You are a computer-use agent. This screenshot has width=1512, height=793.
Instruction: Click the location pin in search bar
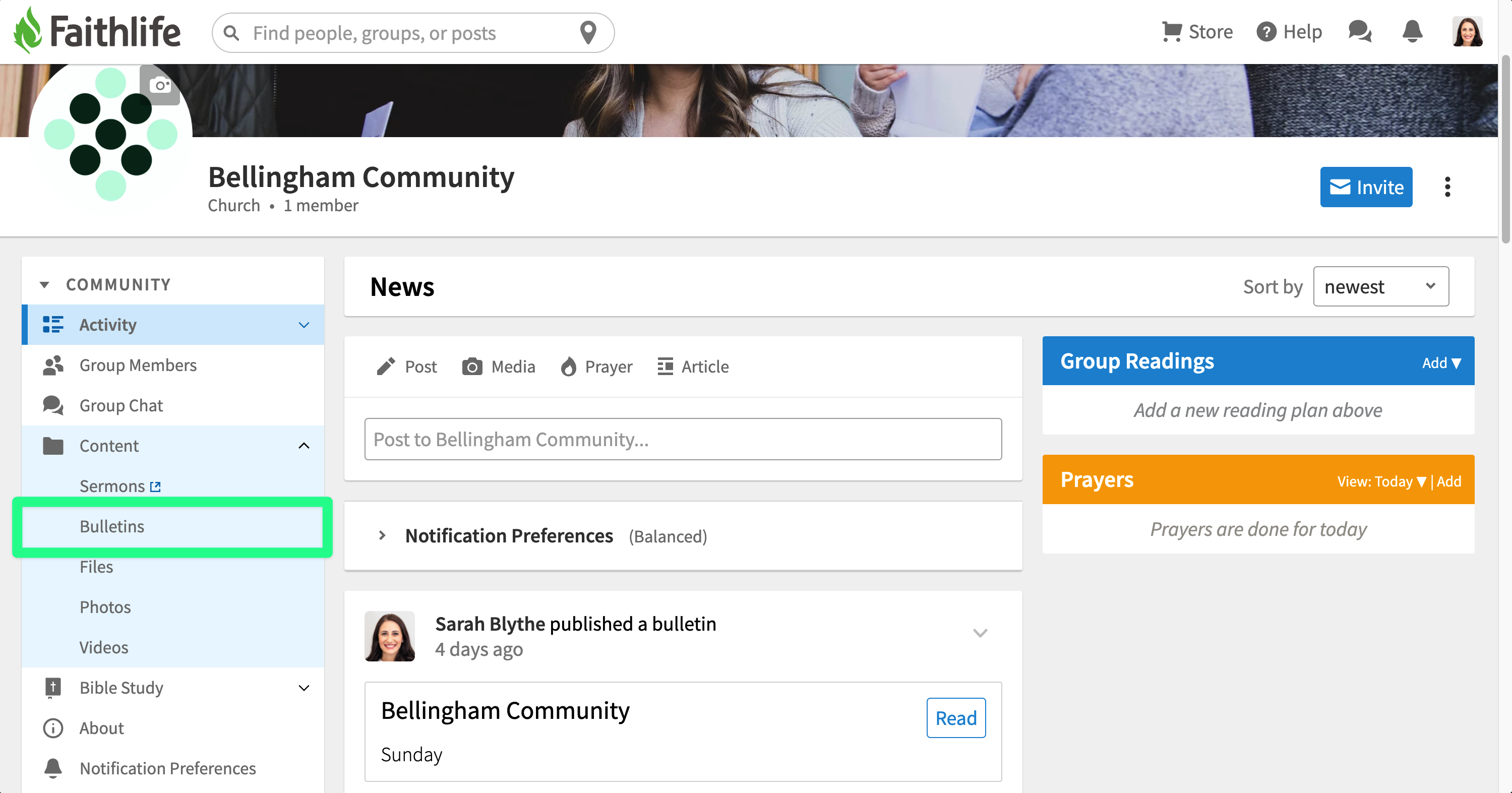coord(588,33)
